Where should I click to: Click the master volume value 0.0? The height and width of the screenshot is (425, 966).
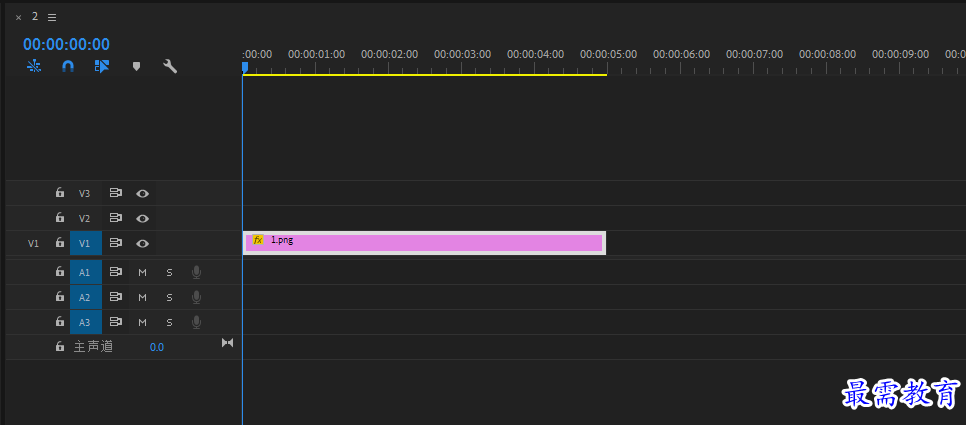tap(157, 347)
